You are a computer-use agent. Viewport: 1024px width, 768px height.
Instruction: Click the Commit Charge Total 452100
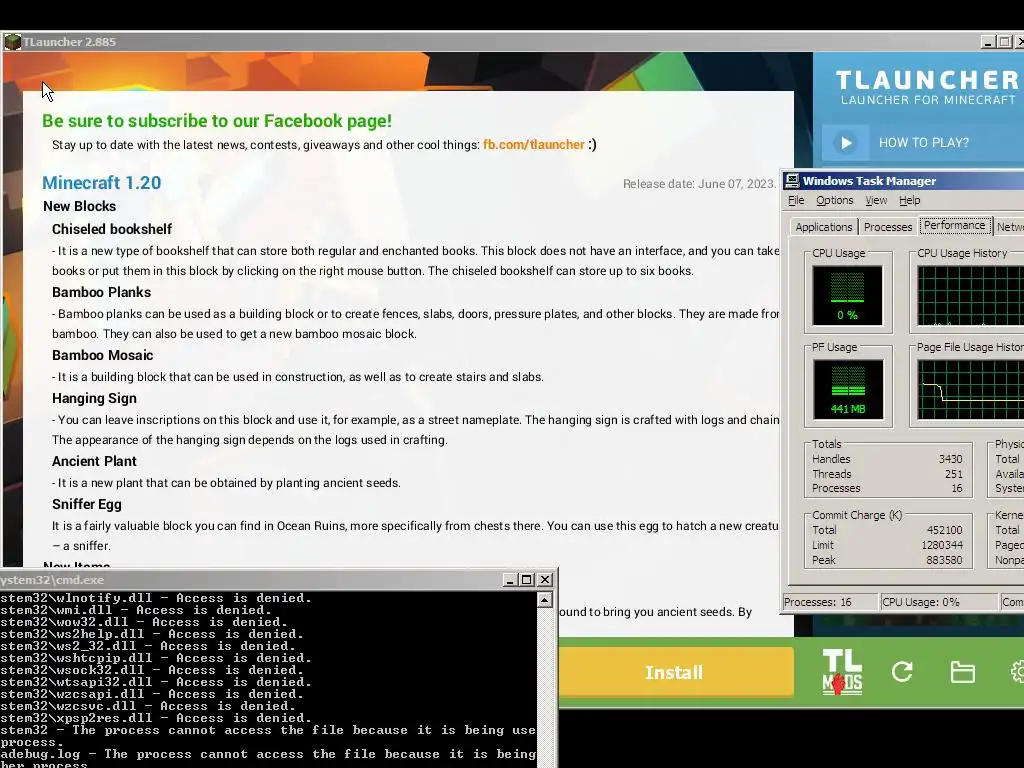coord(944,530)
